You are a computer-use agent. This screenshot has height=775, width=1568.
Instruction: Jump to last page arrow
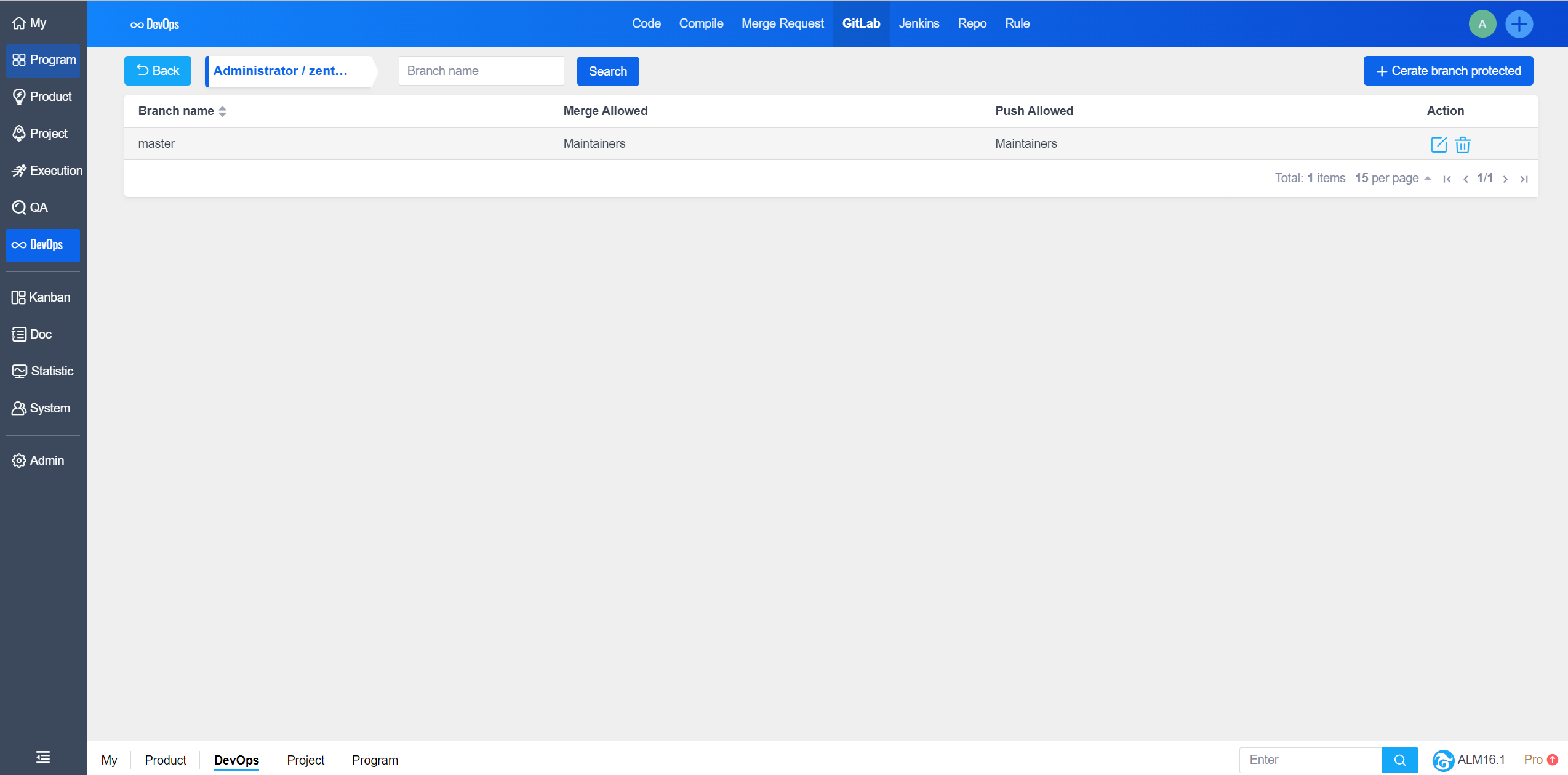pos(1524,179)
